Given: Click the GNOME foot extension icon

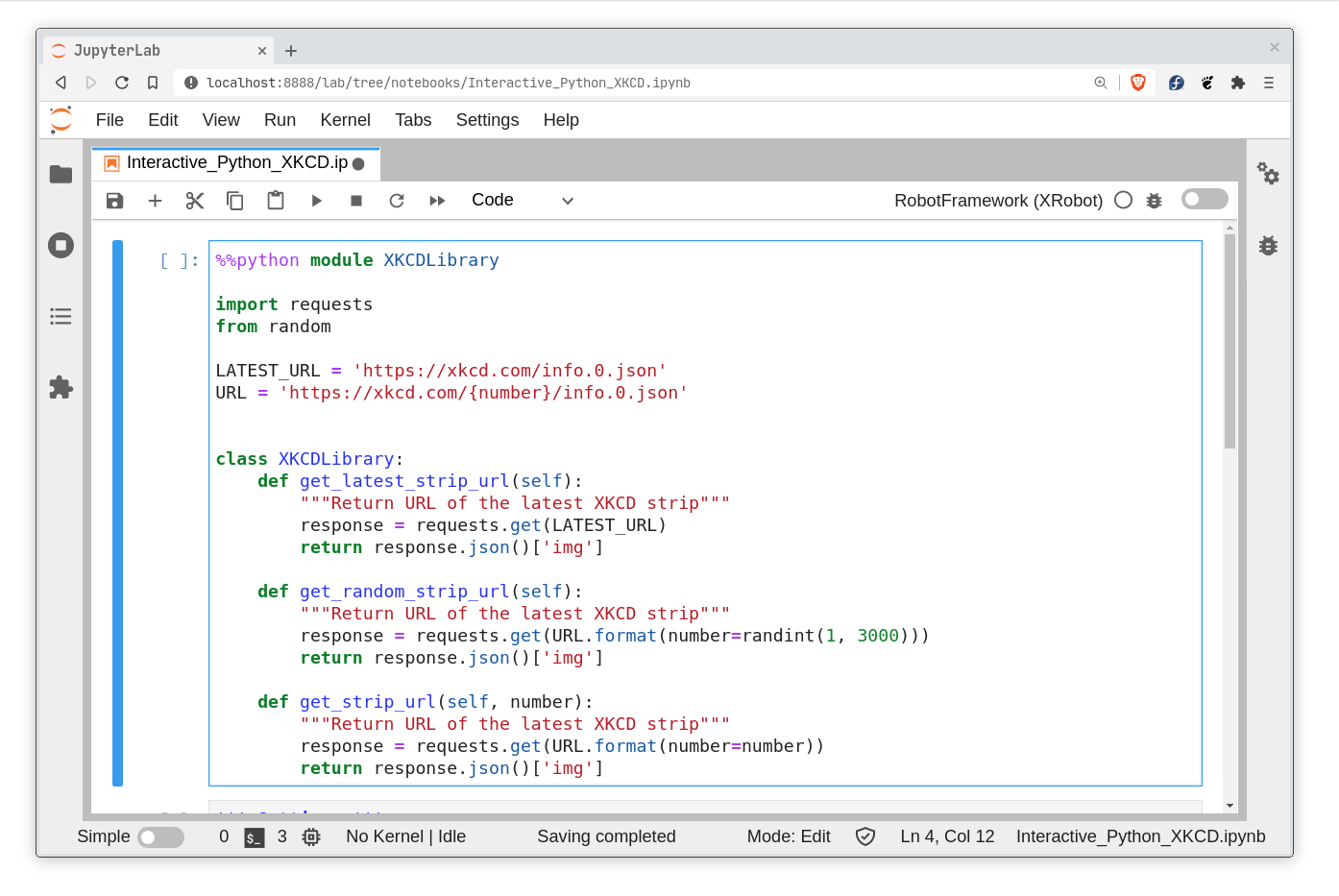Looking at the screenshot, I should [1207, 83].
